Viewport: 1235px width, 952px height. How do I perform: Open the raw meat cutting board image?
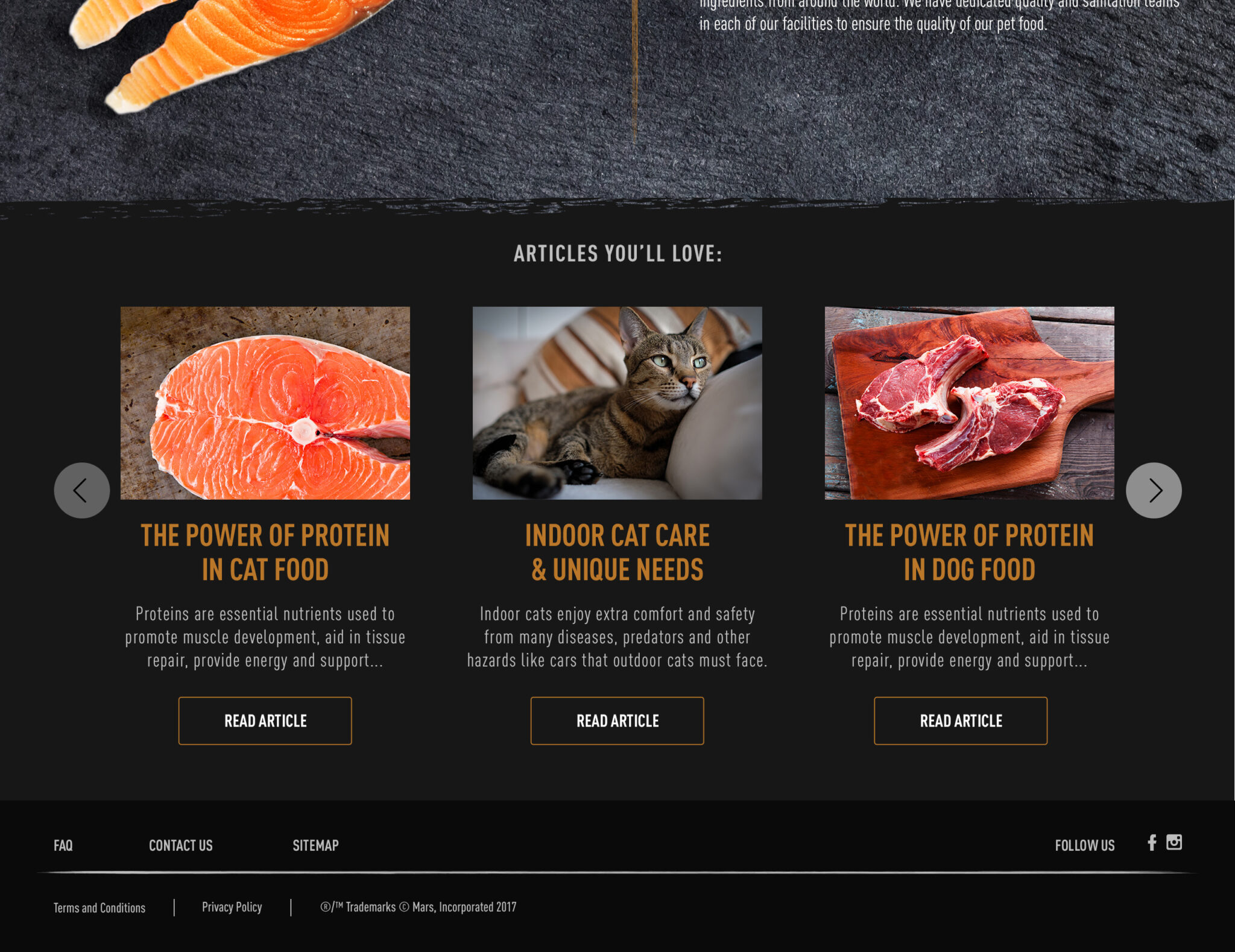point(970,403)
